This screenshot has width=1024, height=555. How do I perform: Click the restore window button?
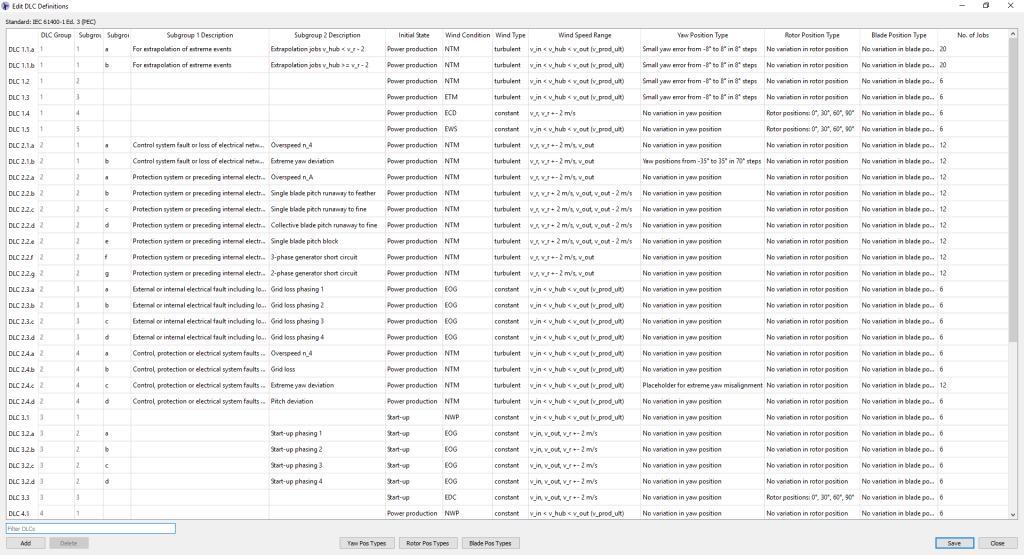985,6
